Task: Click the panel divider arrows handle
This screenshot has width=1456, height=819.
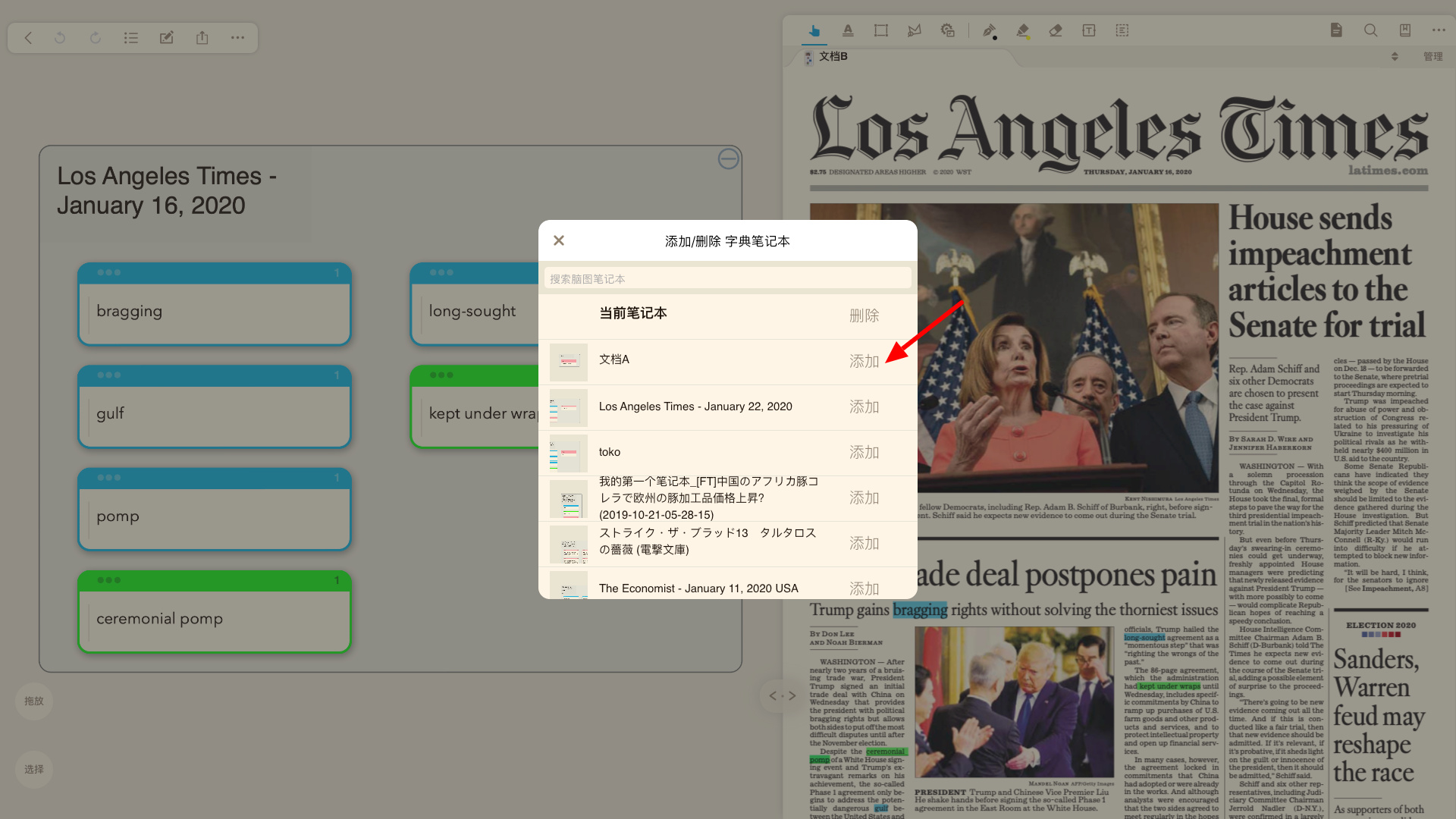Action: pyautogui.click(x=782, y=695)
